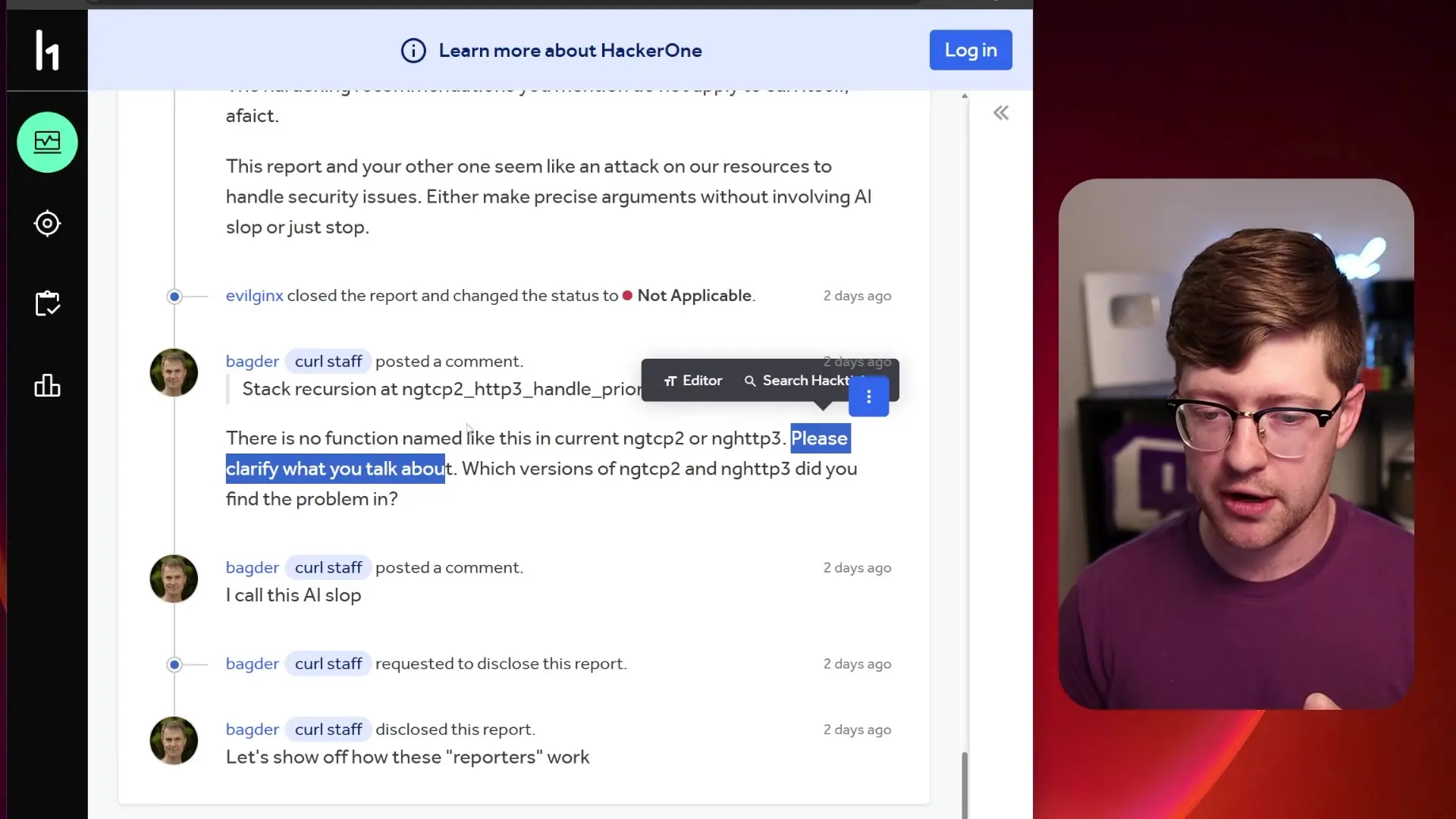The height and width of the screenshot is (819, 1456).
Task: Click bagder avatar beside Stack recursion comment
Action: point(174,372)
